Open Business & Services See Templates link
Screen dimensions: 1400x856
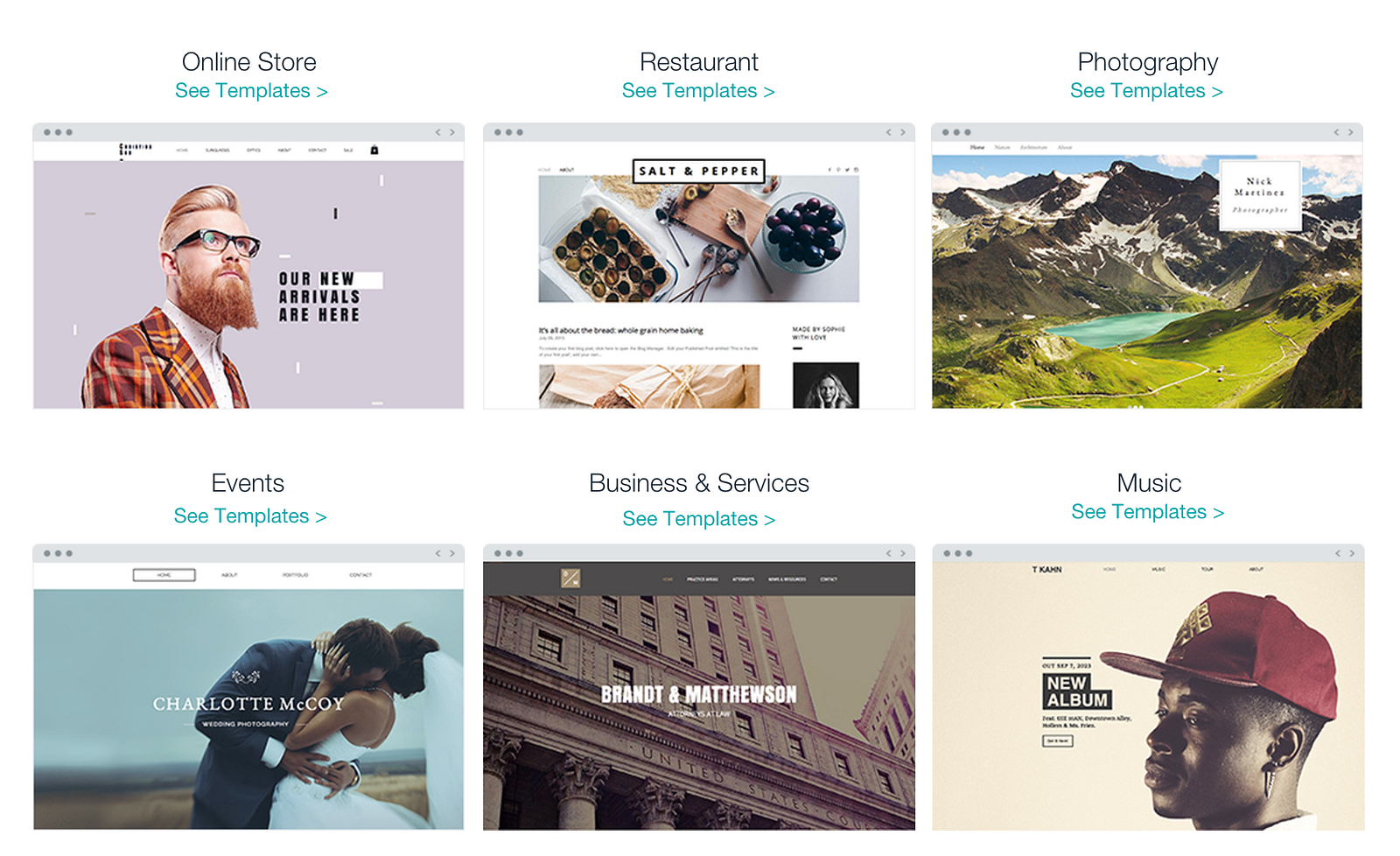pyautogui.click(x=699, y=519)
